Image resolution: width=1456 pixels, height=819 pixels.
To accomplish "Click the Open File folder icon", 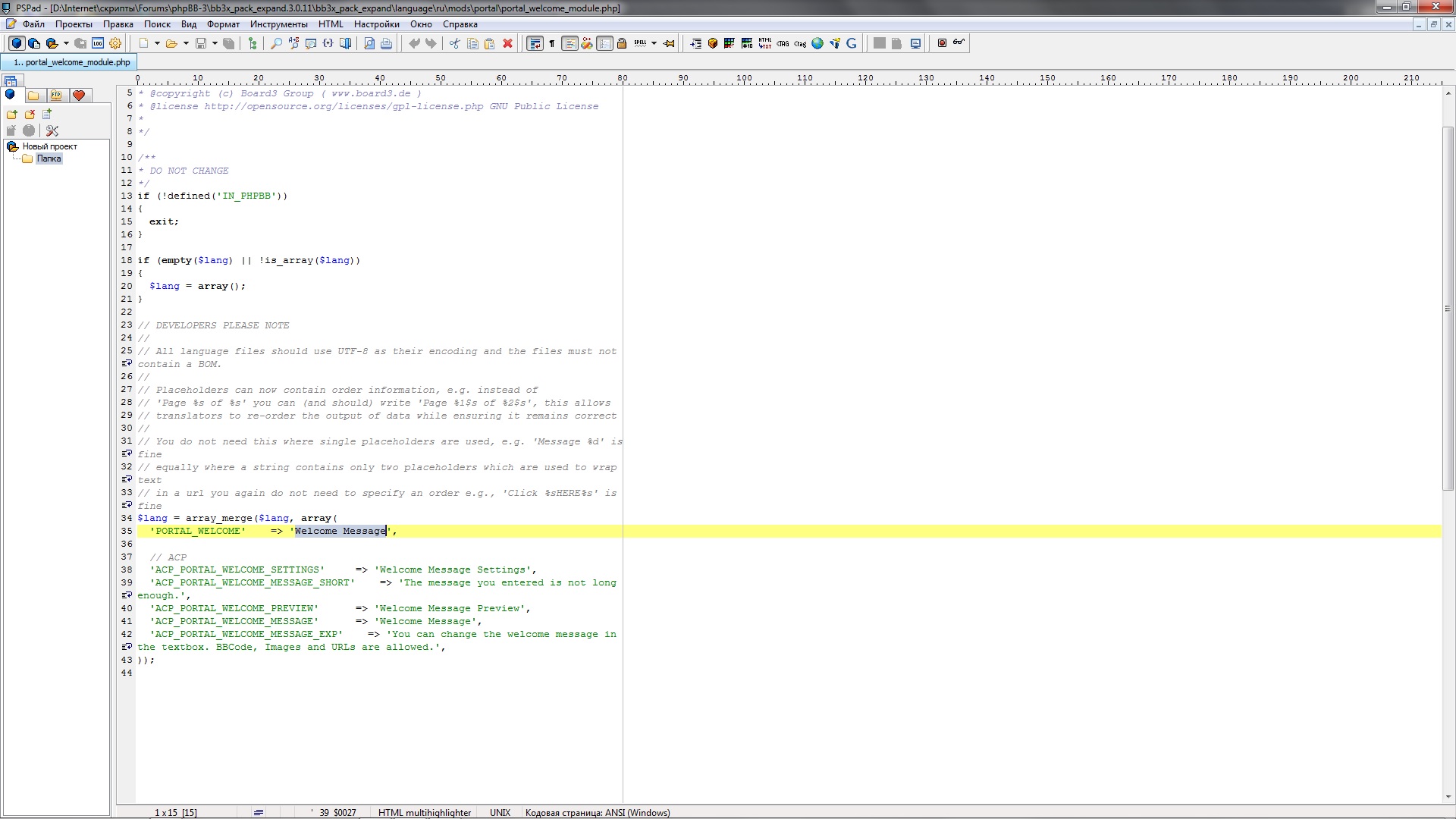I will point(171,43).
